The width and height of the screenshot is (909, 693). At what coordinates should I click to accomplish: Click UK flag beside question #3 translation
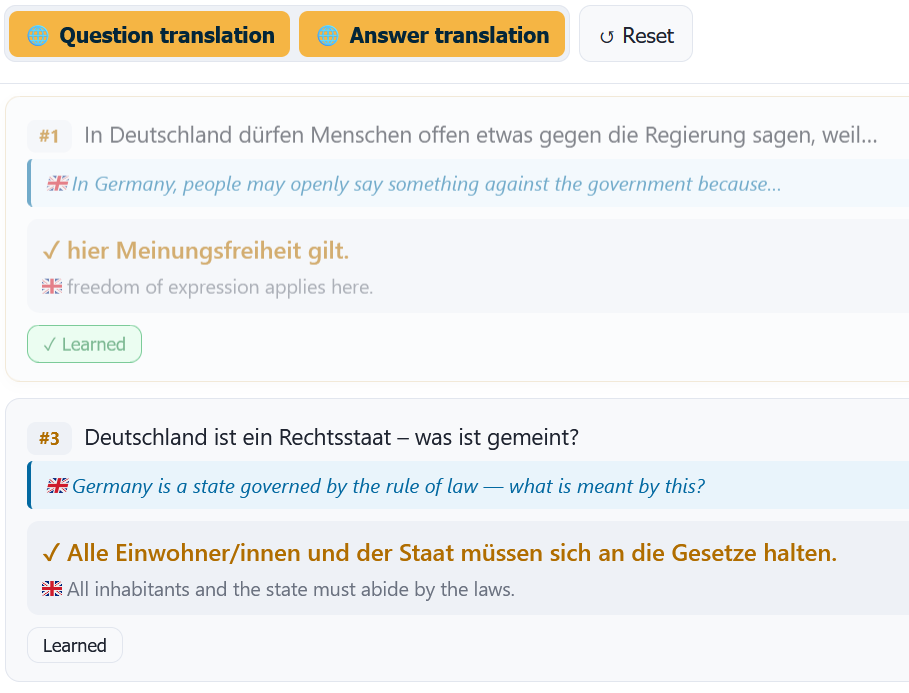pyautogui.click(x=57, y=485)
